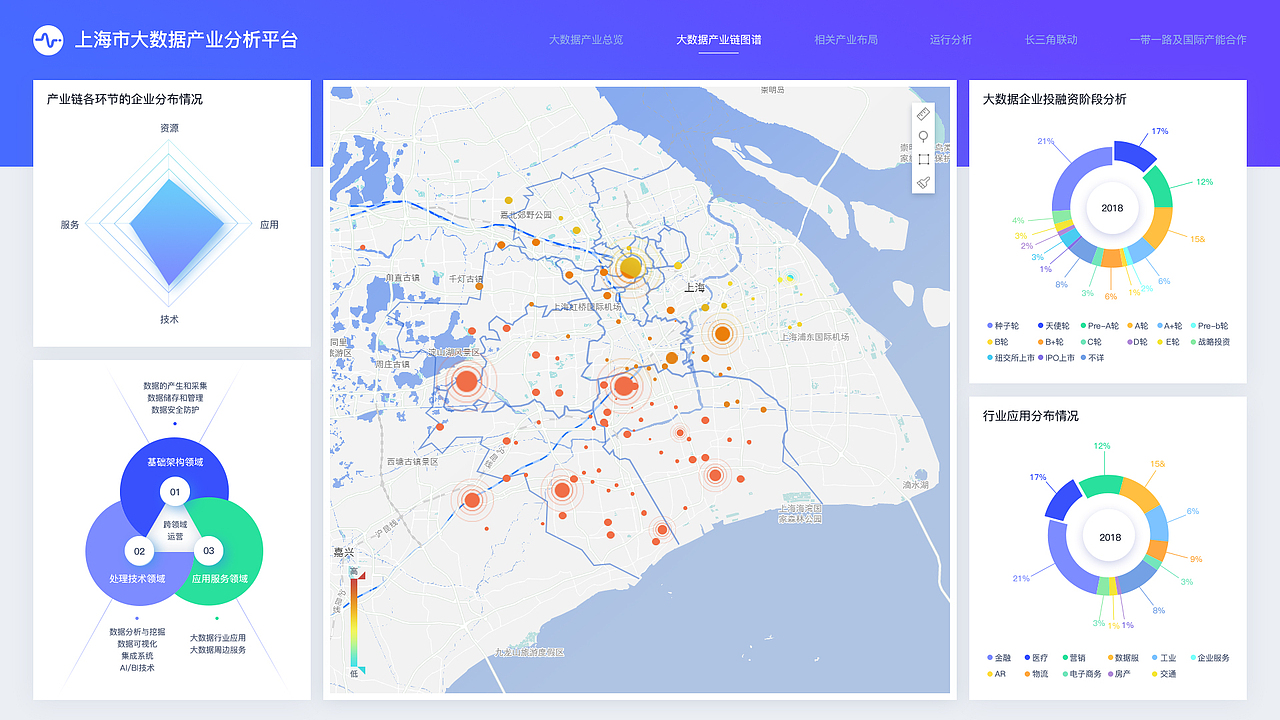Open the 一带一路及国际产能合作 tab

(x=1188, y=40)
